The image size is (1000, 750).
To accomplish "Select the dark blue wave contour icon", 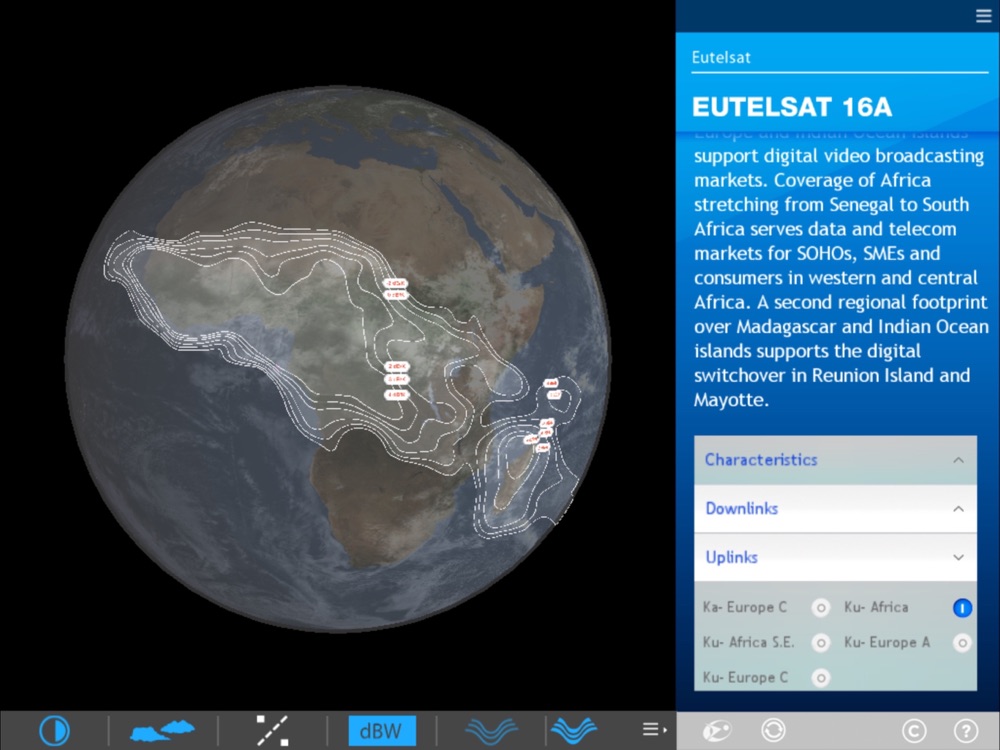I will click(x=492, y=730).
